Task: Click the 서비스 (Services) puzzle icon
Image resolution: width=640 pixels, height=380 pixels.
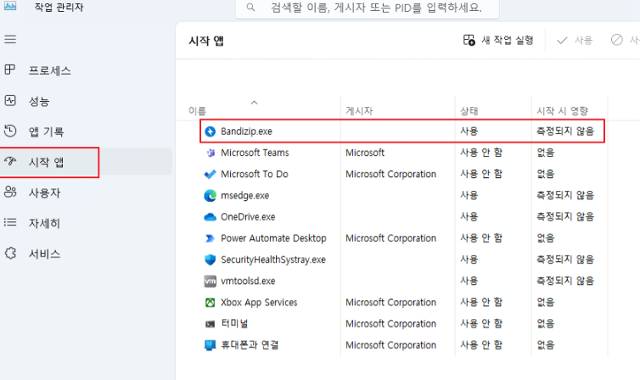Action: (10, 253)
